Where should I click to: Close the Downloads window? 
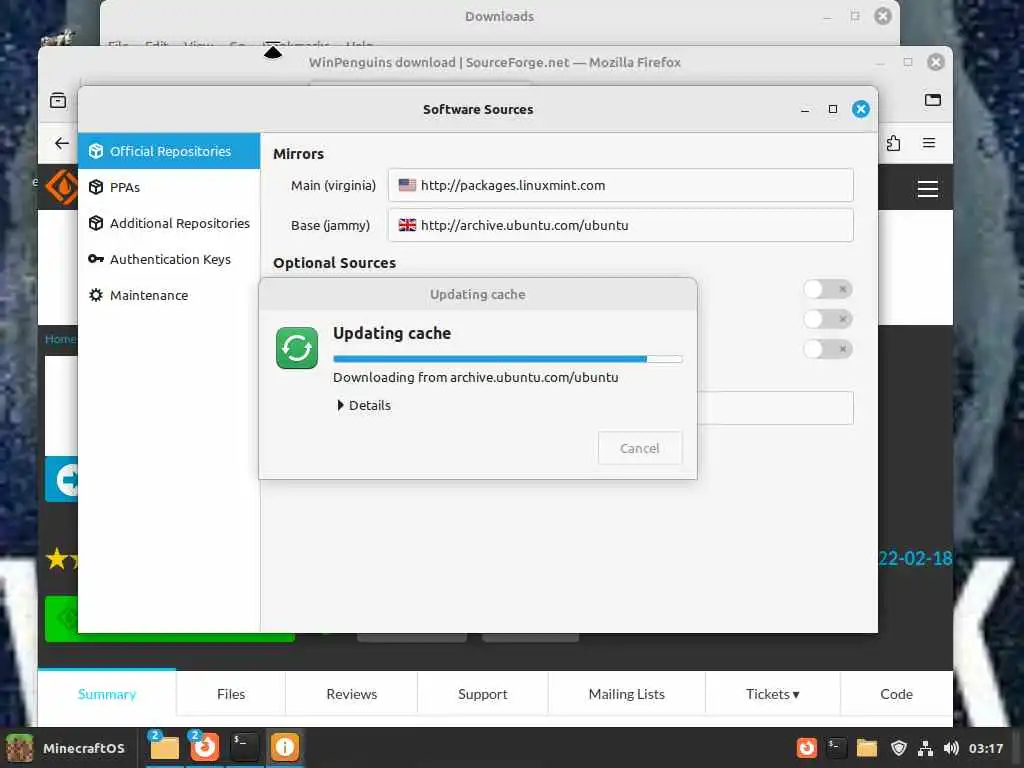(883, 16)
